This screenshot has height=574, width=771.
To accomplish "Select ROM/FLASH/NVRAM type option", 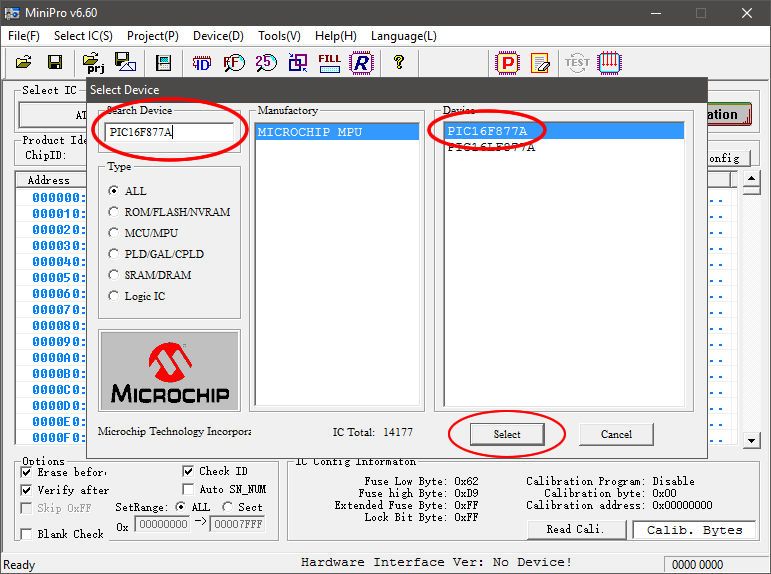I will [x=114, y=212].
